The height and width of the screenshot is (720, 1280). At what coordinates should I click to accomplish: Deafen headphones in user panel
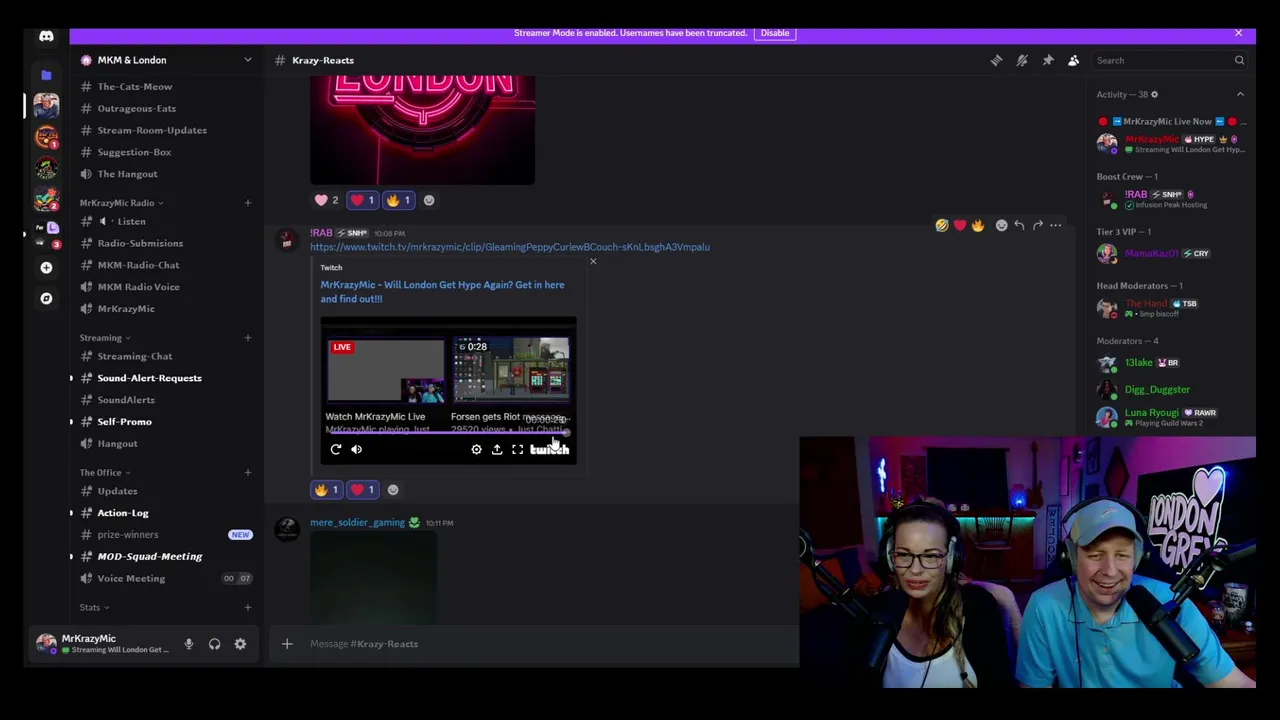[214, 644]
